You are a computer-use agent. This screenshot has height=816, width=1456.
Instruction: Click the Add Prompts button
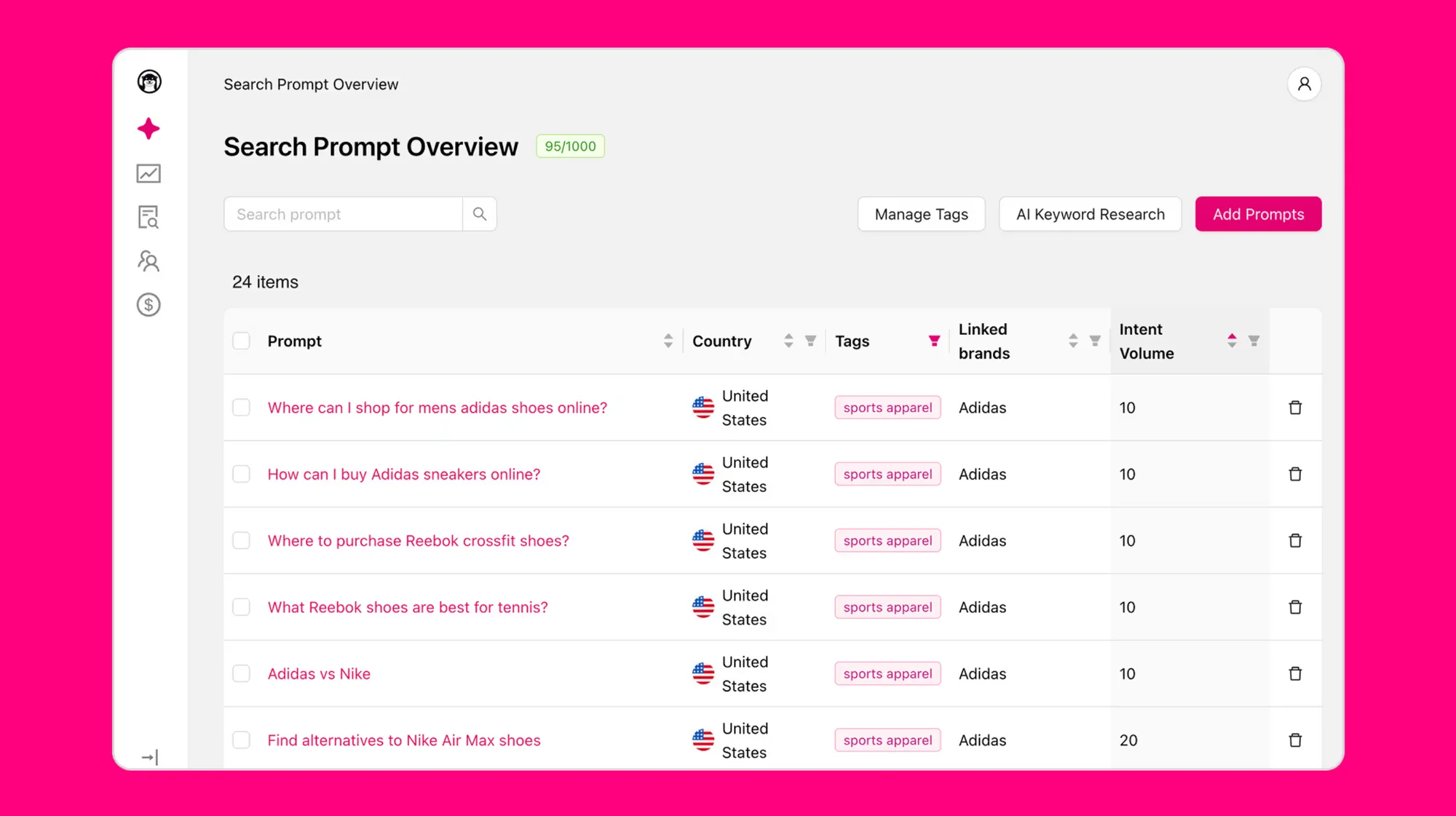1258,214
